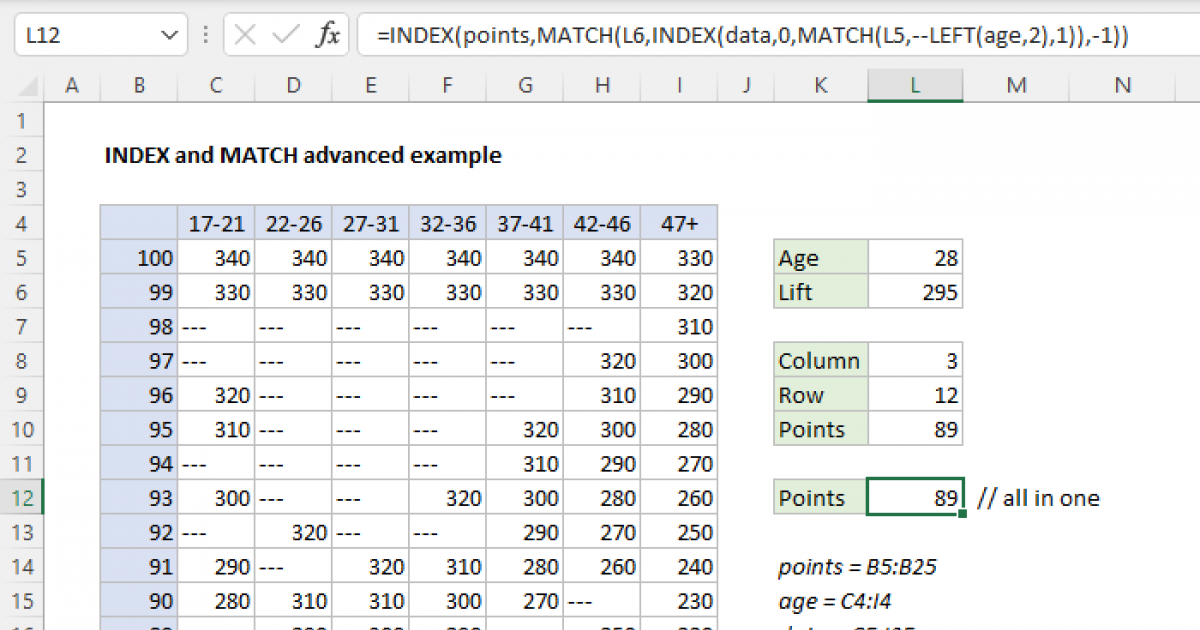Click the vertical ellipsis beside the Name Box
This screenshot has width=1200, height=630.
pos(205,34)
